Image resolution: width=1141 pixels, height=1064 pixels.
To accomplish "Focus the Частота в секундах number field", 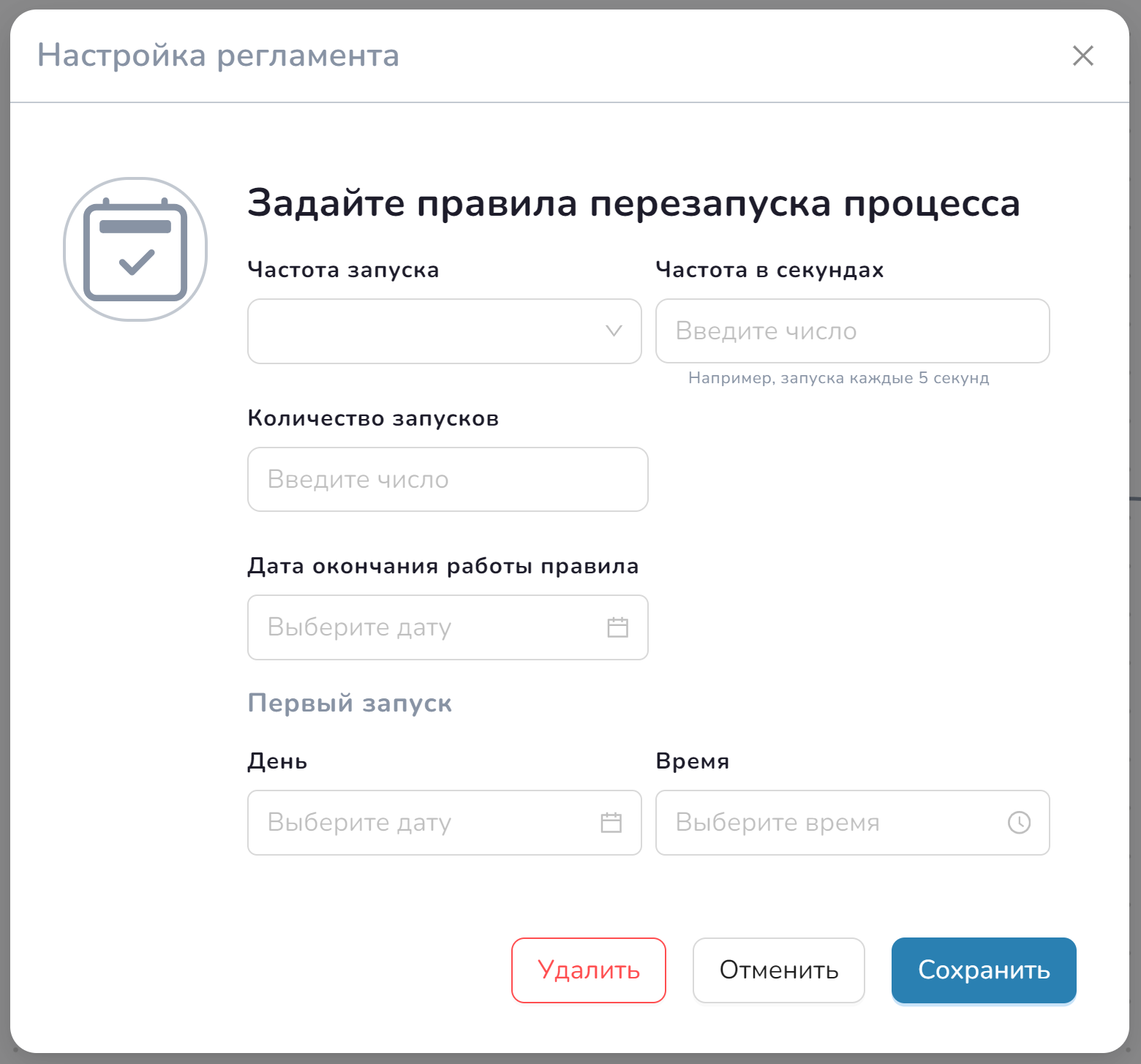I will (852, 331).
